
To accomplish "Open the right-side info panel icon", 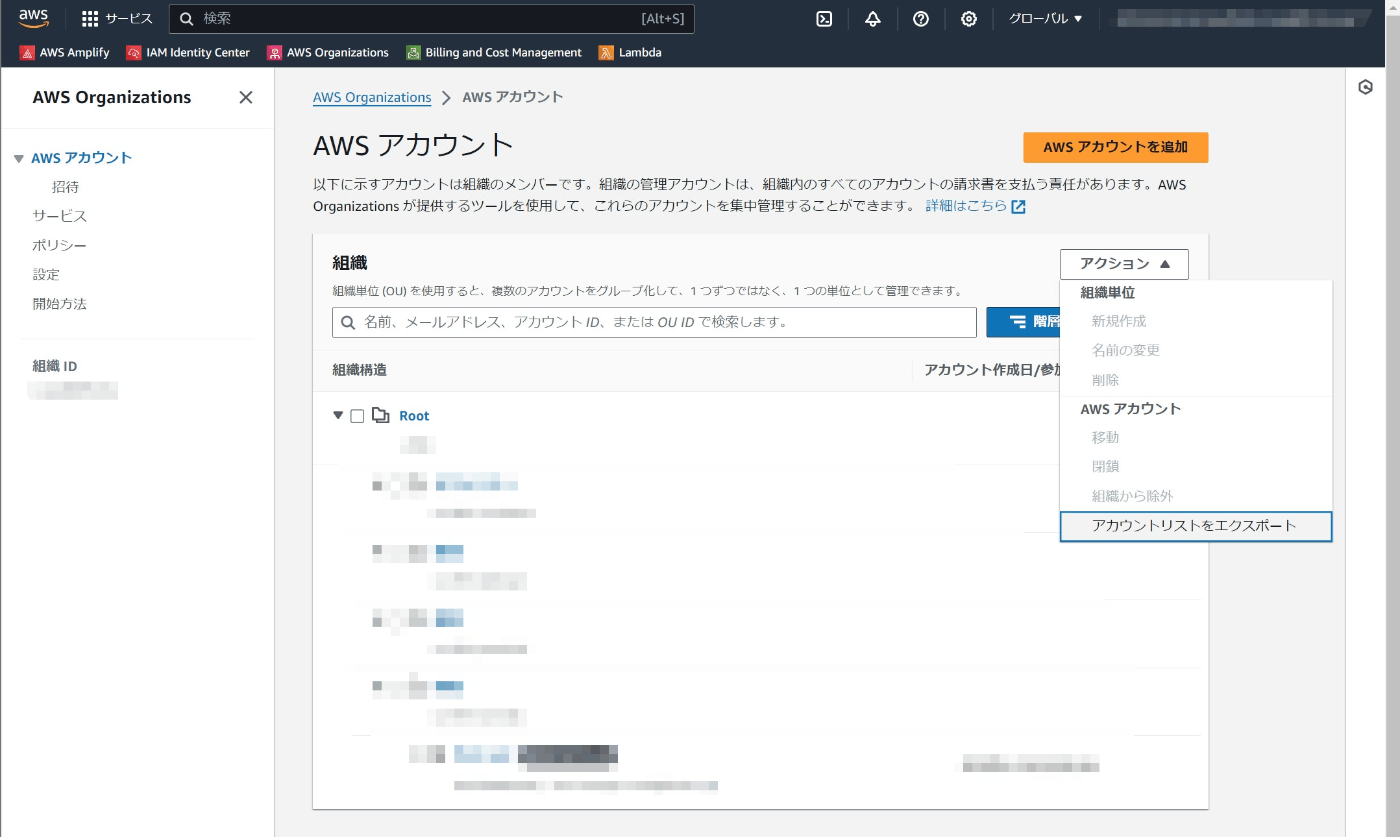I will (x=1366, y=87).
